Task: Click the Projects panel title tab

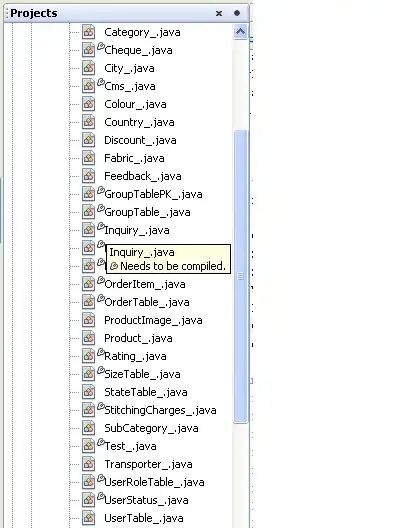Action: [34, 13]
